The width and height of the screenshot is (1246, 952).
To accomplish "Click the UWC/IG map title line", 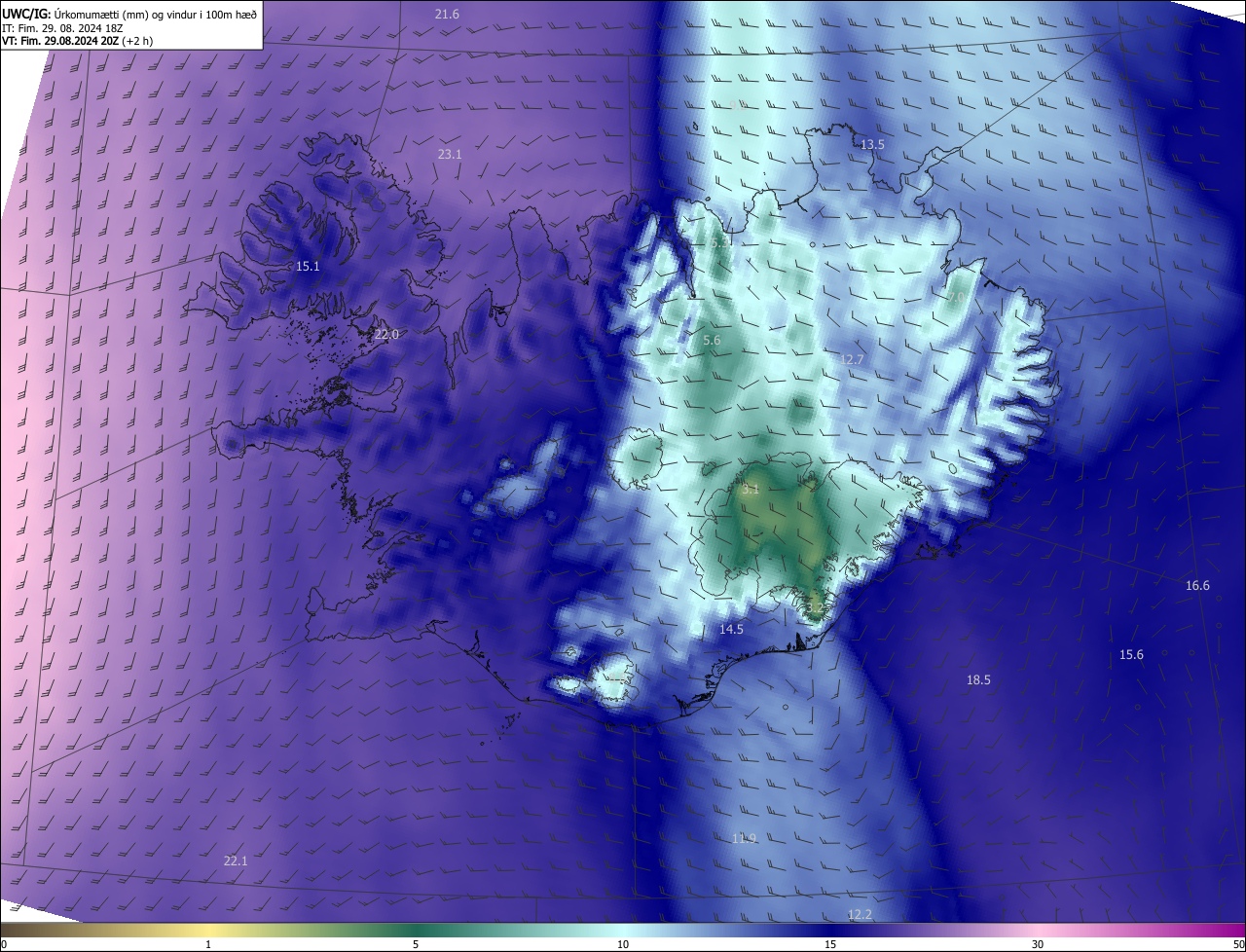I will point(129,14).
